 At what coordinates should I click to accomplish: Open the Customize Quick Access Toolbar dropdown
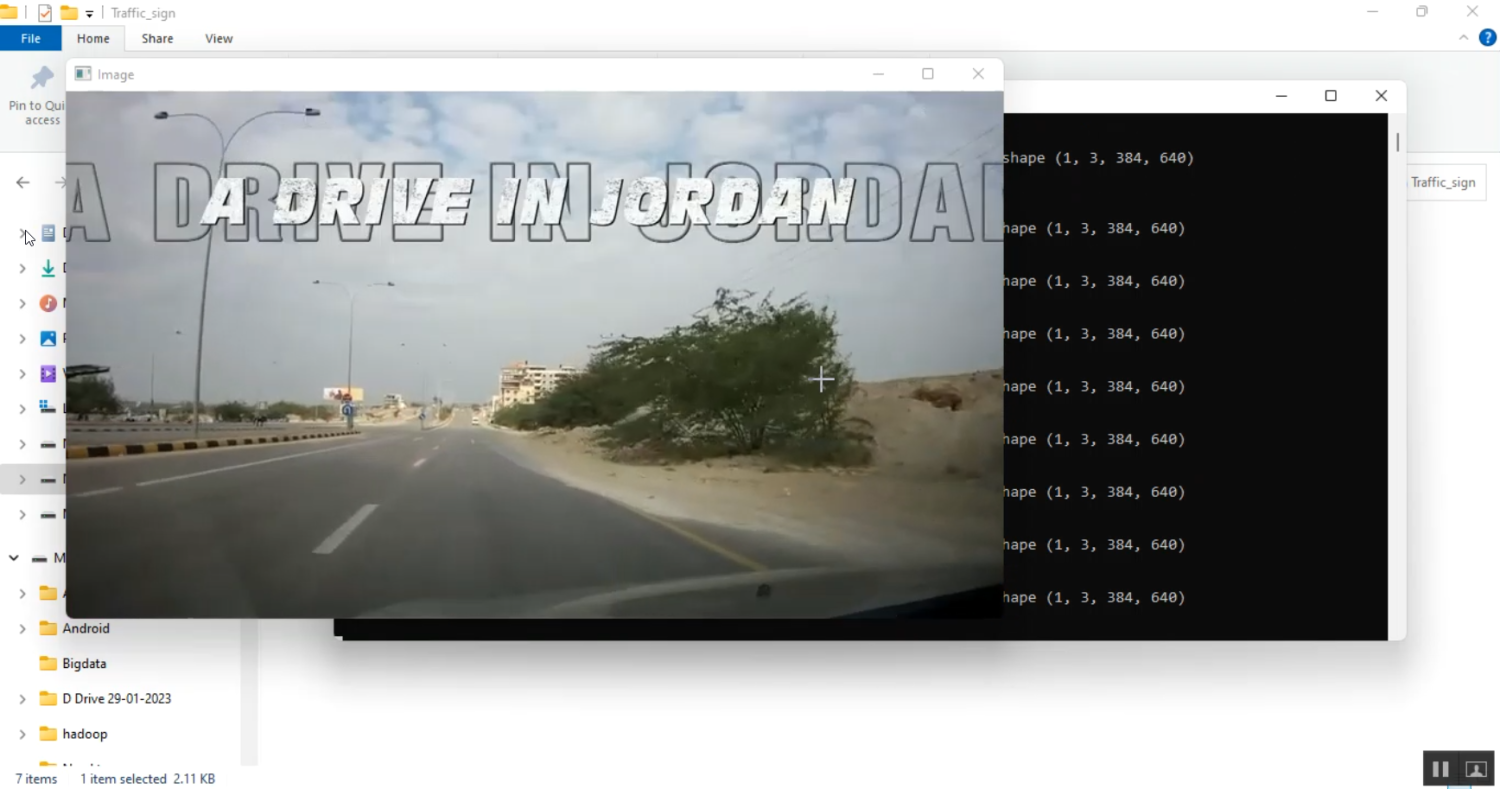point(89,14)
